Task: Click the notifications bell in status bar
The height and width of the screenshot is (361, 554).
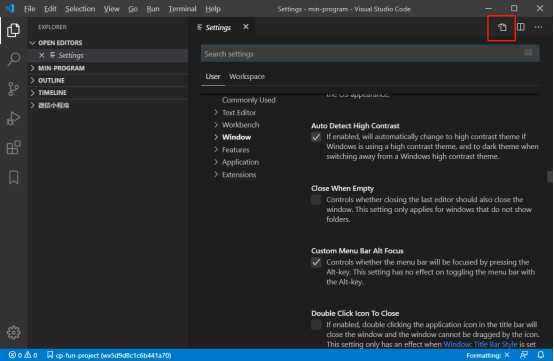Action: pyautogui.click(x=541, y=355)
